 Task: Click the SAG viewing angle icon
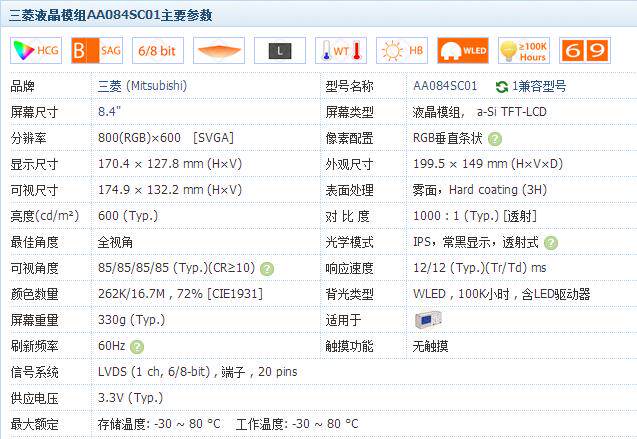coord(97,50)
